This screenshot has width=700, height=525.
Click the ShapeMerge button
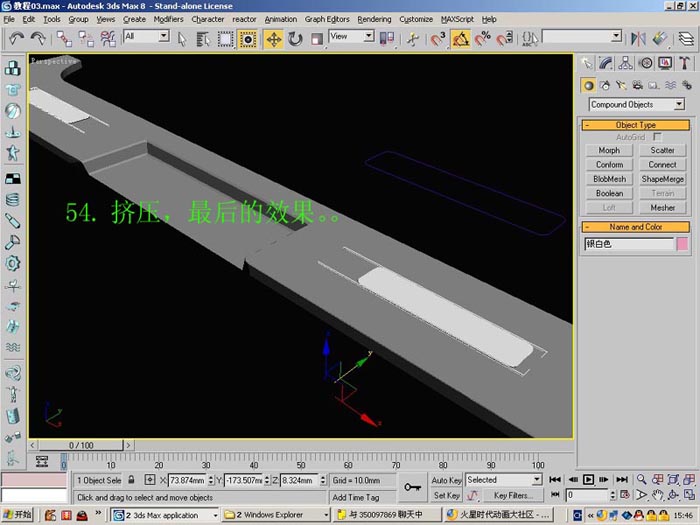pyautogui.click(x=662, y=179)
